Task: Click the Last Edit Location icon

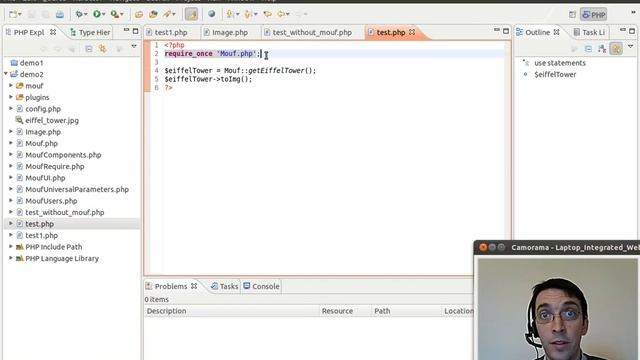Action: (267, 14)
